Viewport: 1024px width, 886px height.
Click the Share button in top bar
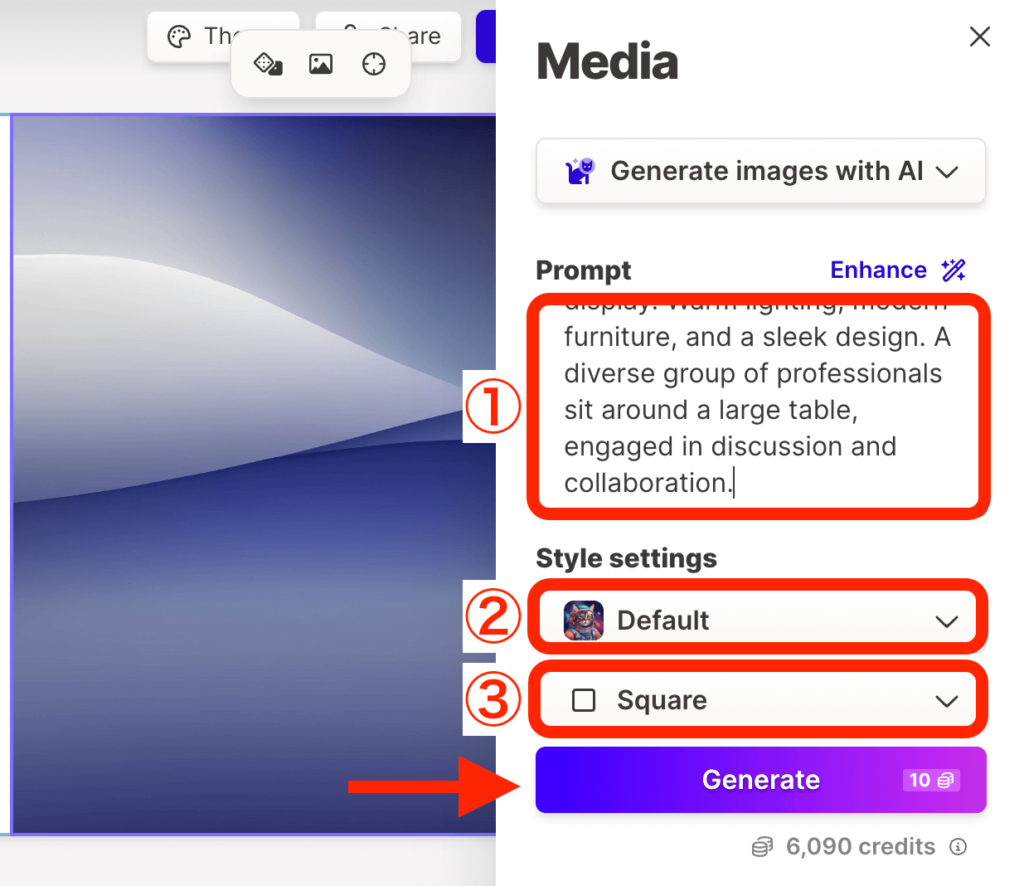(x=388, y=37)
